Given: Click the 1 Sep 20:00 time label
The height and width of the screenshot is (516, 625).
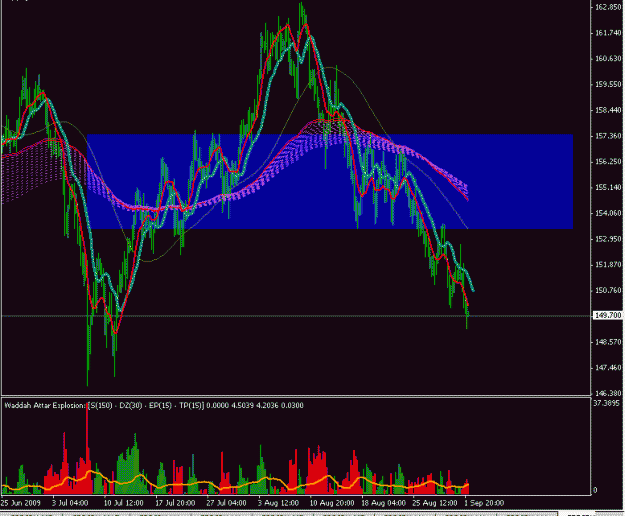Looking at the screenshot, I should [485, 503].
